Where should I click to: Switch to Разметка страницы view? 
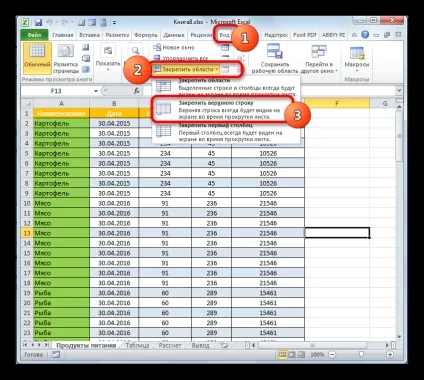coord(66,59)
